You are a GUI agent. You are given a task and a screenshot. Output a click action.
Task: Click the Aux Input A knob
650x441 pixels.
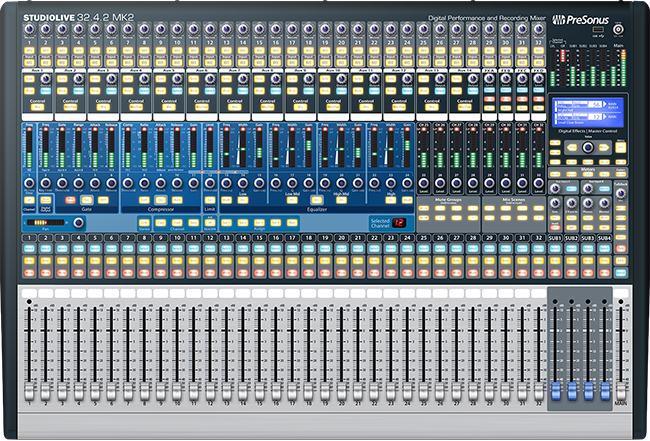click(555, 189)
